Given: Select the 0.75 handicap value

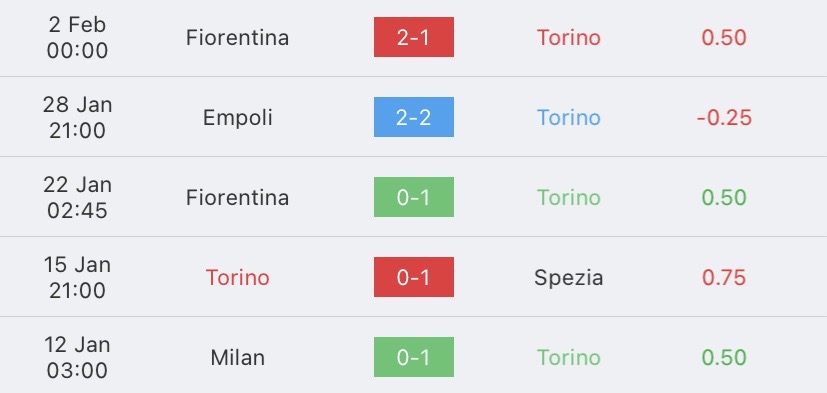Looking at the screenshot, I should pyautogui.click(x=724, y=277).
